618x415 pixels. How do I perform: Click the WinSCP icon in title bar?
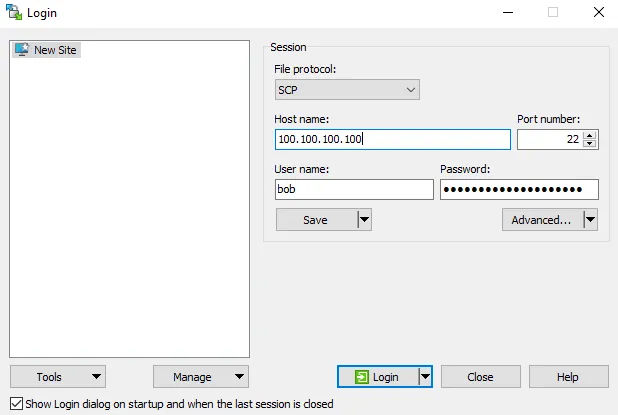(13, 13)
